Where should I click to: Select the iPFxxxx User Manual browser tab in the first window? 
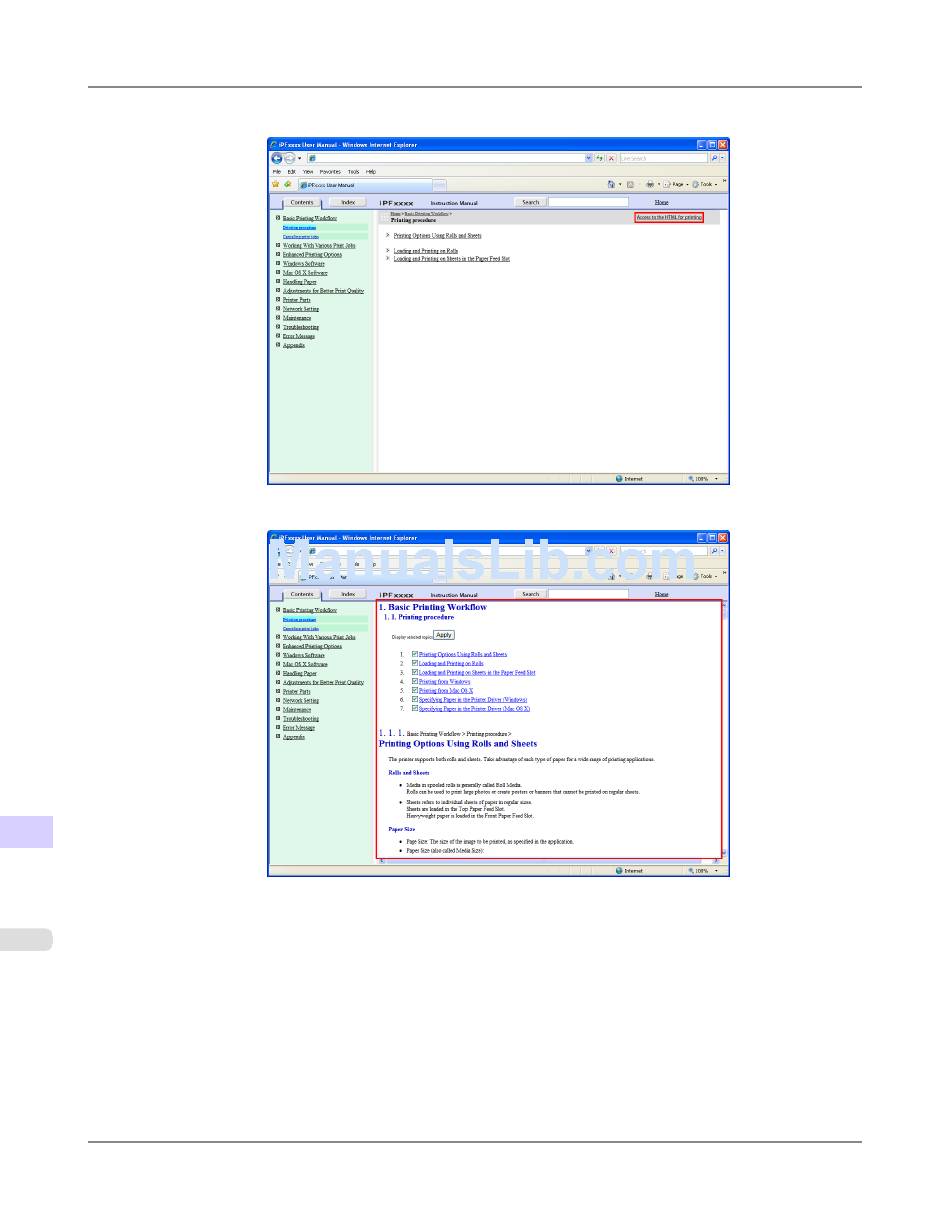tap(364, 185)
